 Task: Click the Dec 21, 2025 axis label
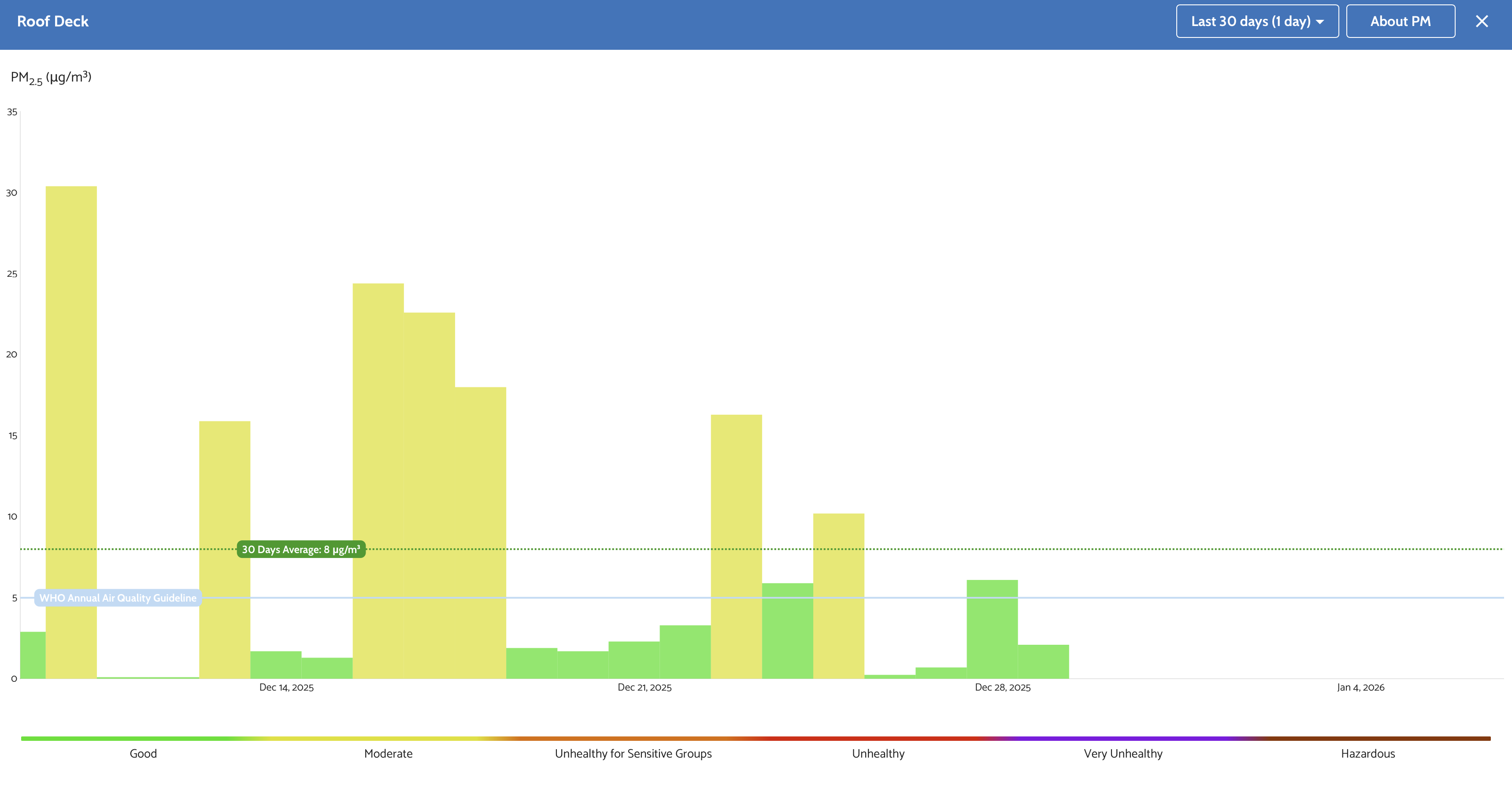[x=644, y=688]
